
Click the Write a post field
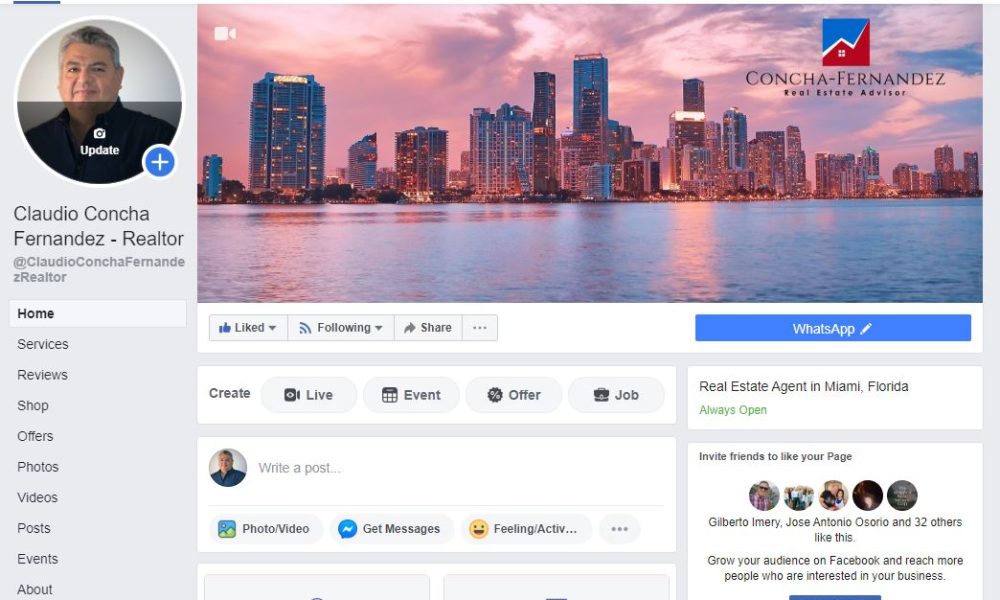tap(459, 468)
